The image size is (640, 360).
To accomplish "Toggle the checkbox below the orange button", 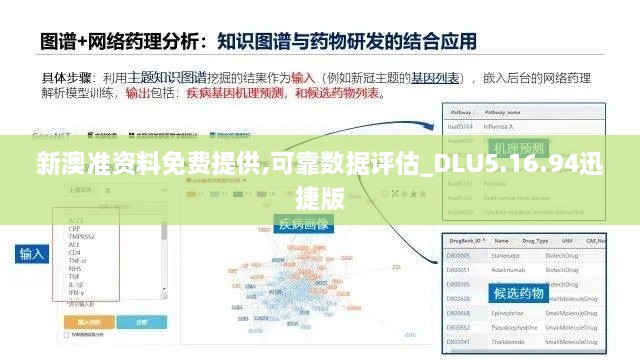I will coord(66,335).
